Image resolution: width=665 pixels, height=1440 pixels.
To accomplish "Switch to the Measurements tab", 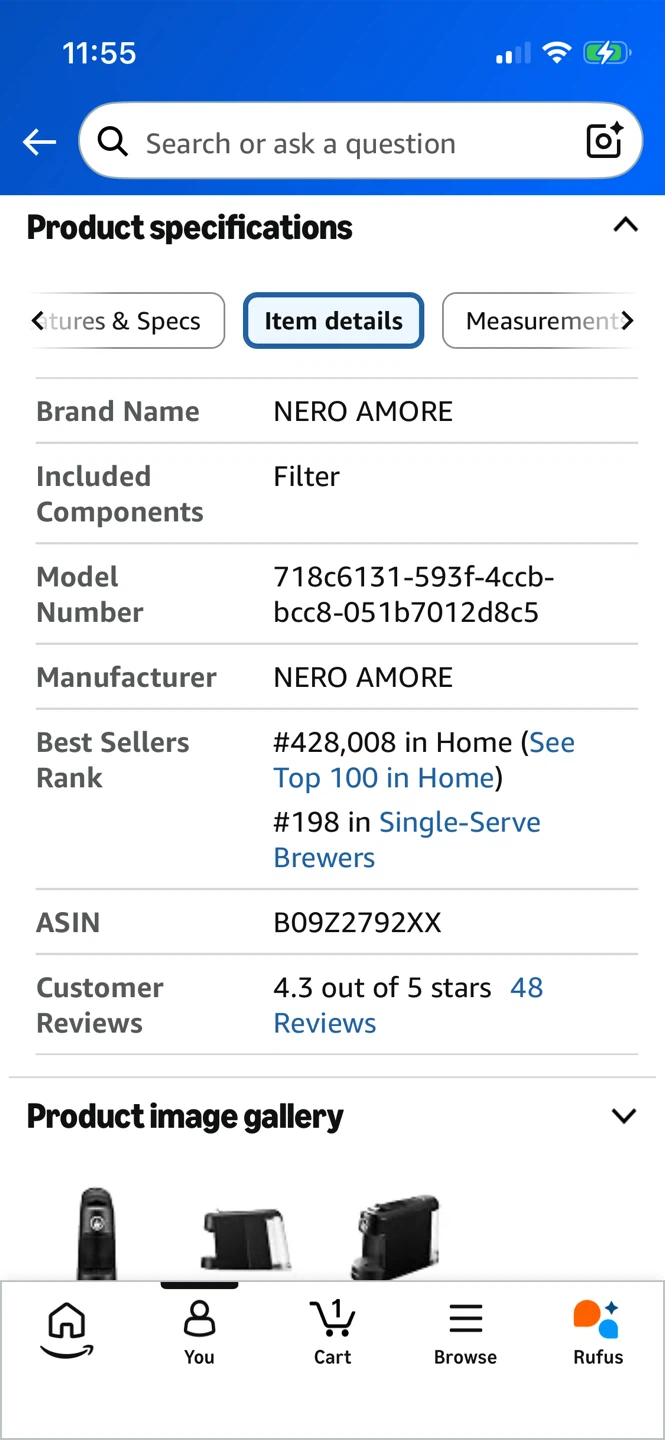I will pyautogui.click(x=540, y=321).
